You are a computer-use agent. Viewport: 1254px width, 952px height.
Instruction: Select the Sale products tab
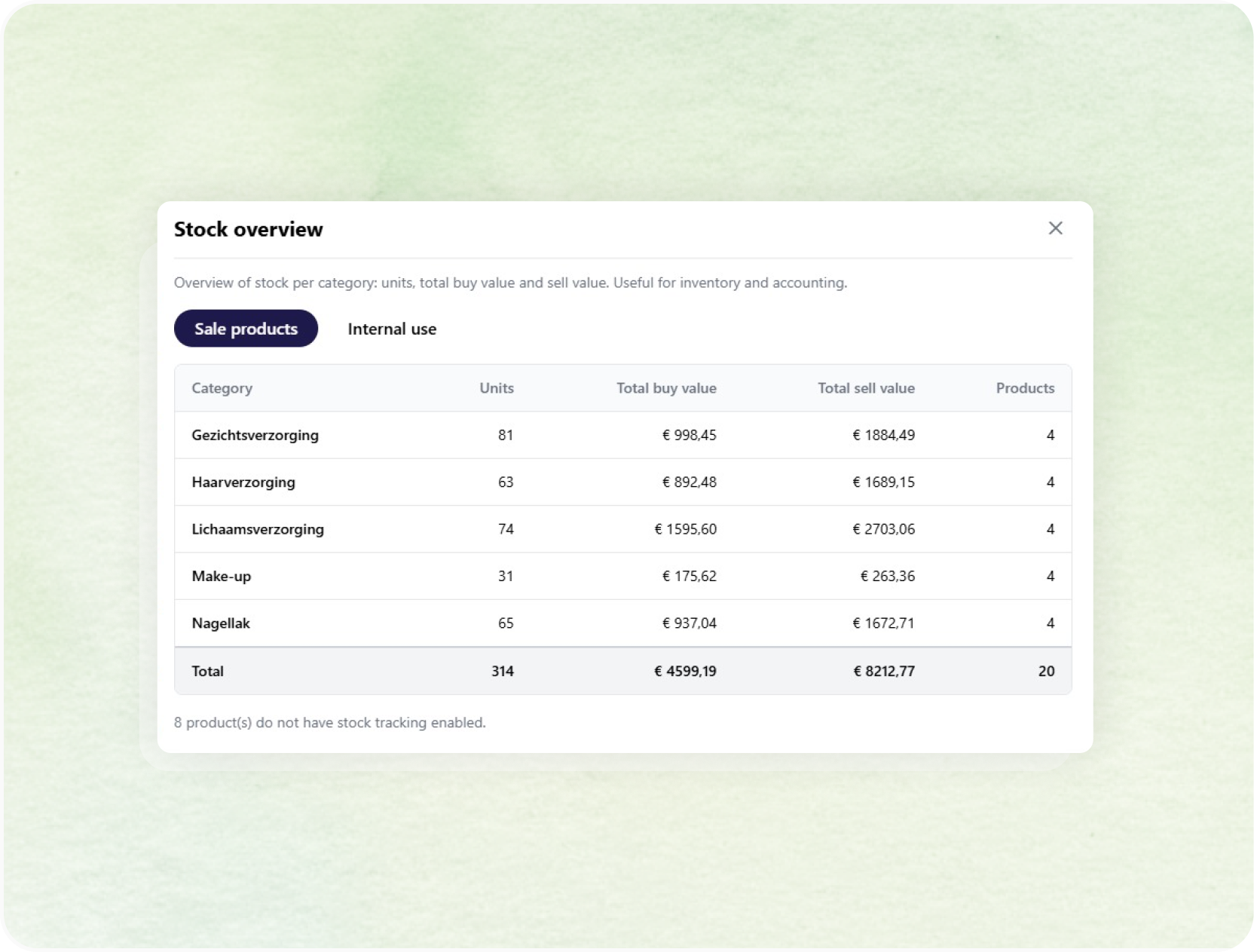coord(246,329)
